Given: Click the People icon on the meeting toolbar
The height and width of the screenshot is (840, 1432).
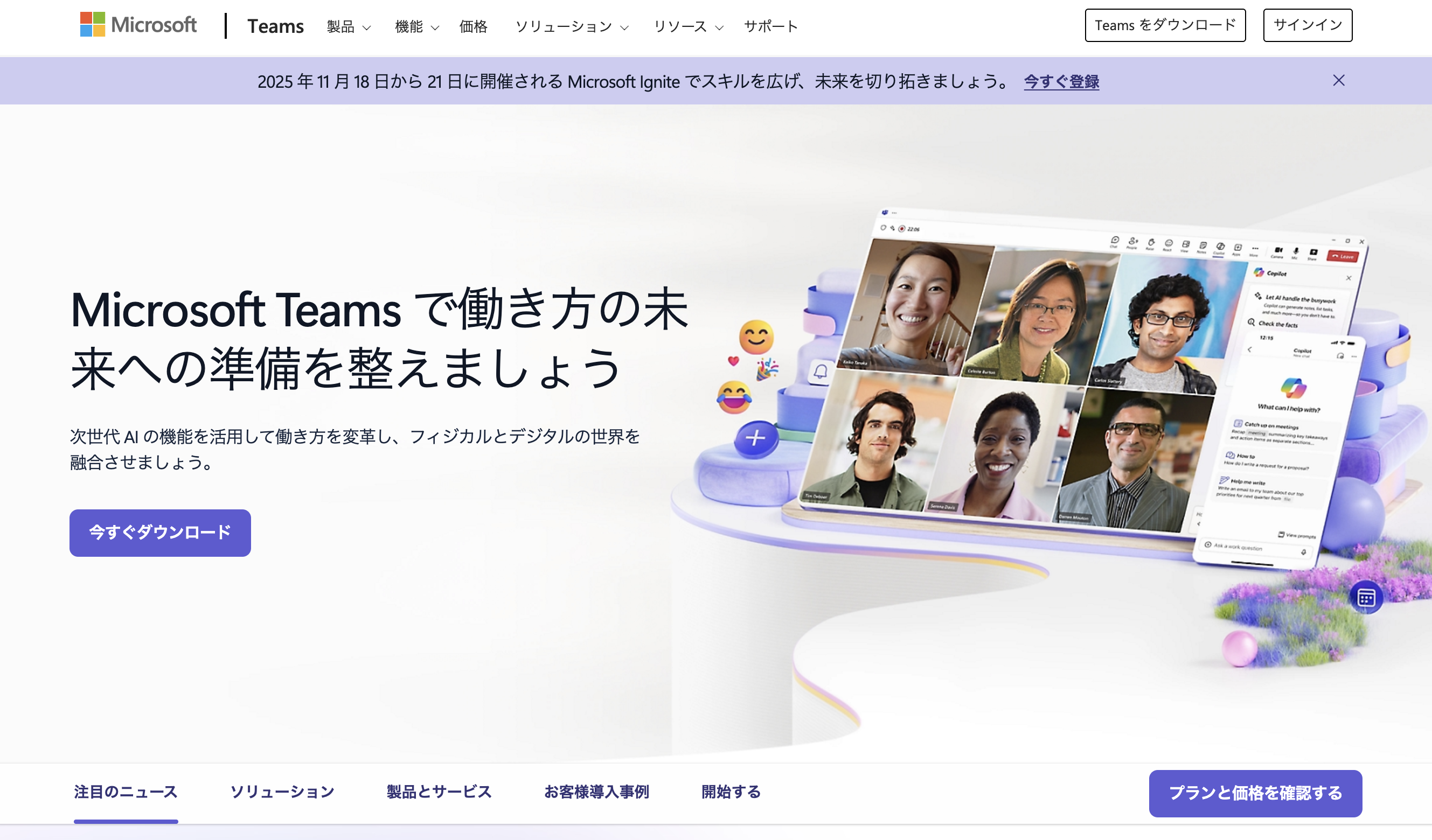Looking at the screenshot, I should tap(1132, 242).
